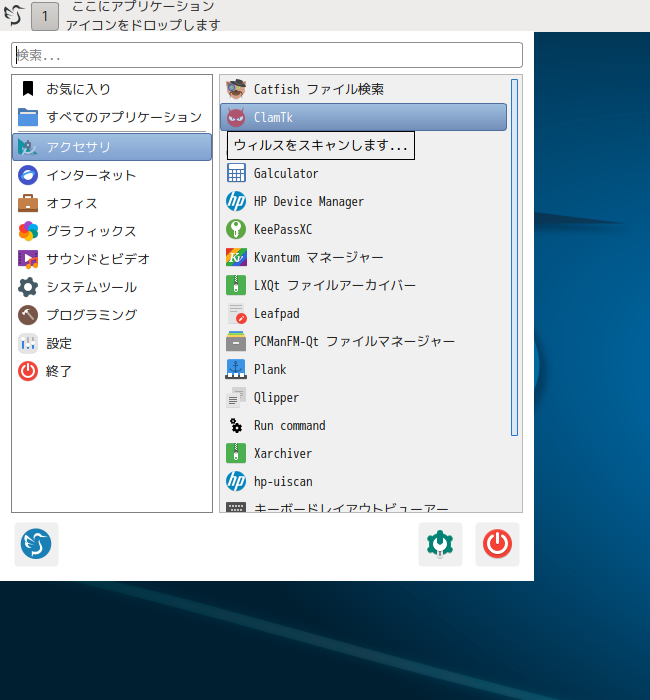The width and height of the screenshot is (650, 700).
Task: Click the 終了 label
Action: tap(59, 371)
